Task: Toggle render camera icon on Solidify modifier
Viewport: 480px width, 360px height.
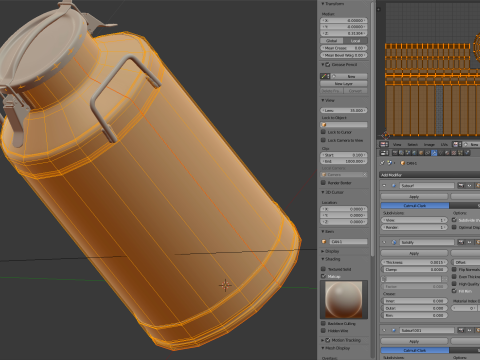Action: coord(461,242)
